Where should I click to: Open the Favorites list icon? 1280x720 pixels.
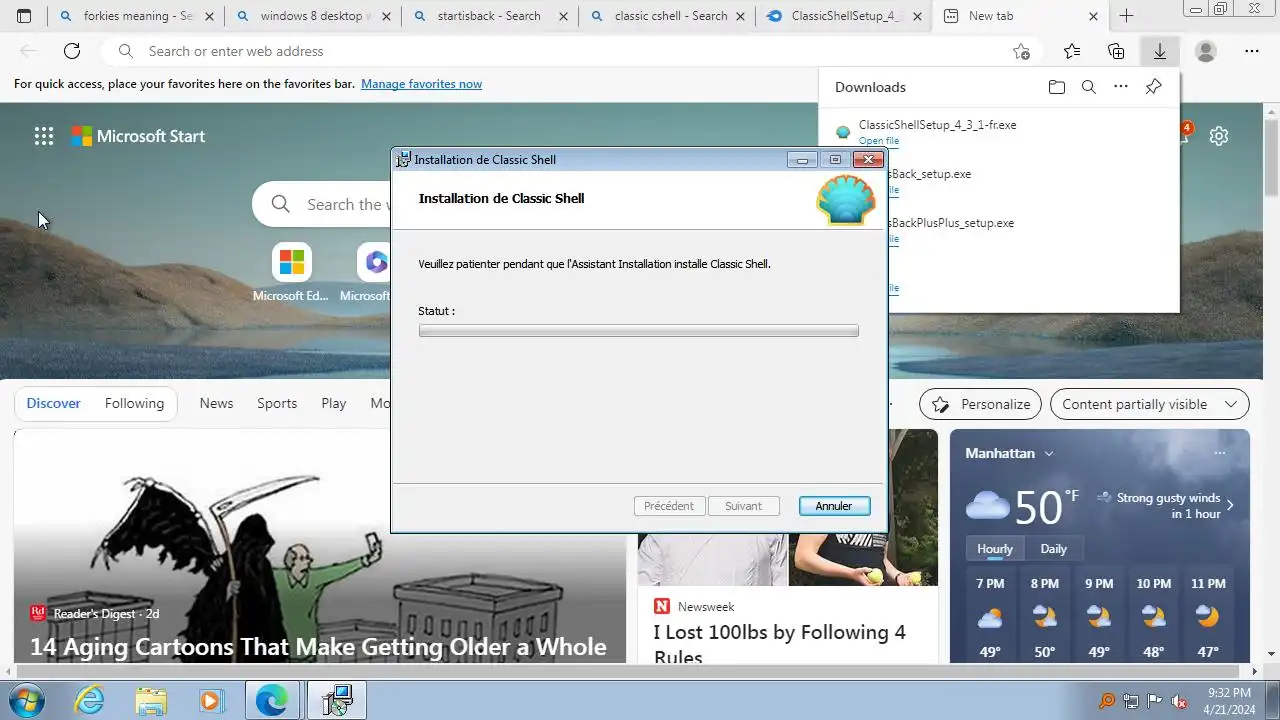[x=1072, y=51]
